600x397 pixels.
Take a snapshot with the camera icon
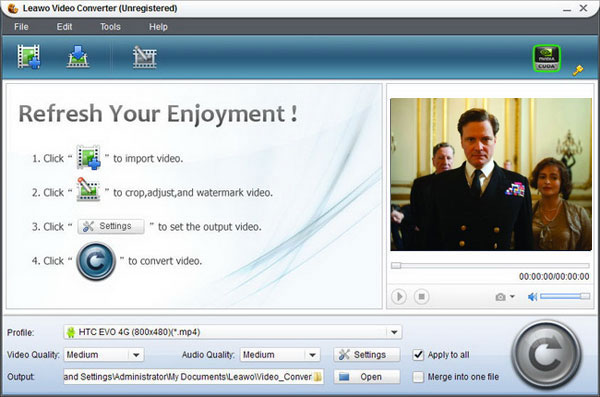(500, 297)
